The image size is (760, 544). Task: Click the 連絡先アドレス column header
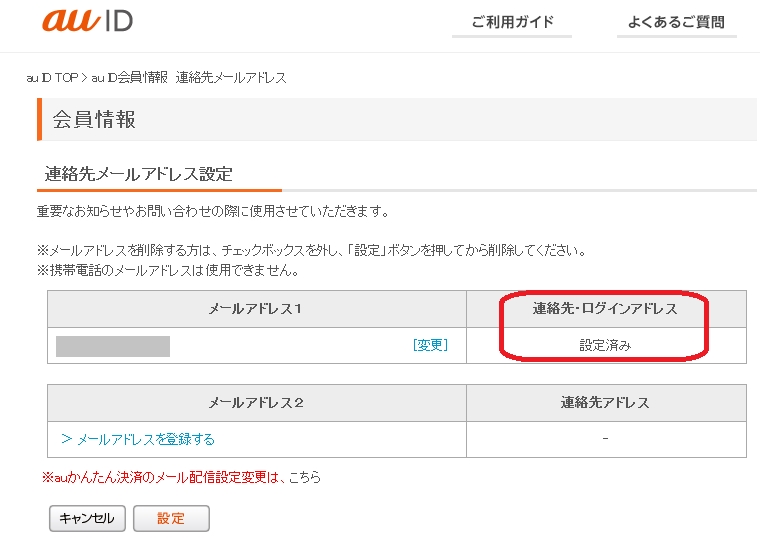click(605, 402)
